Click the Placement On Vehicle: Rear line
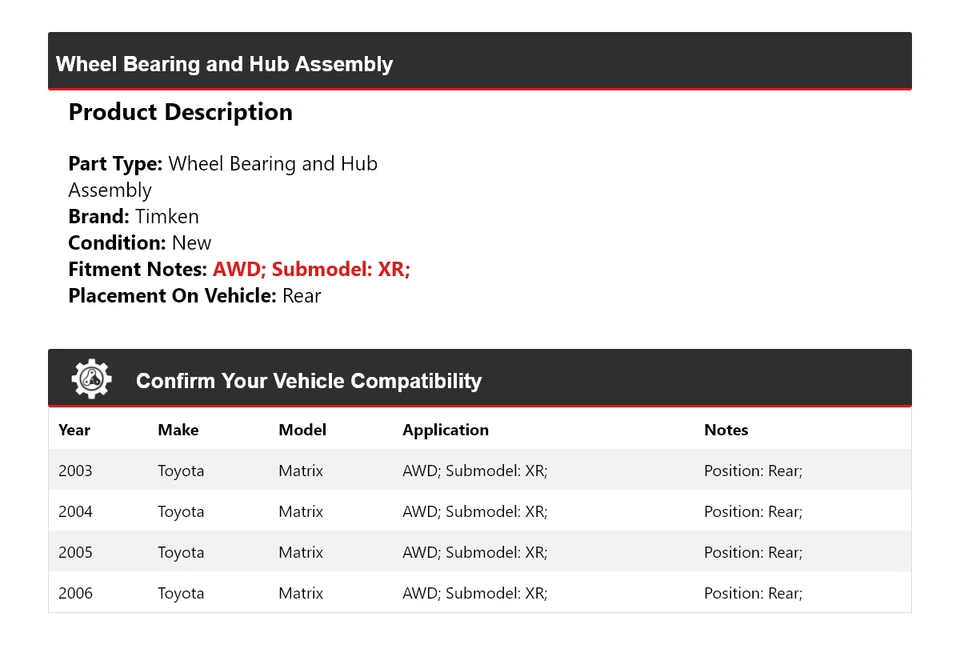This screenshot has height=645, width=960. click(194, 296)
